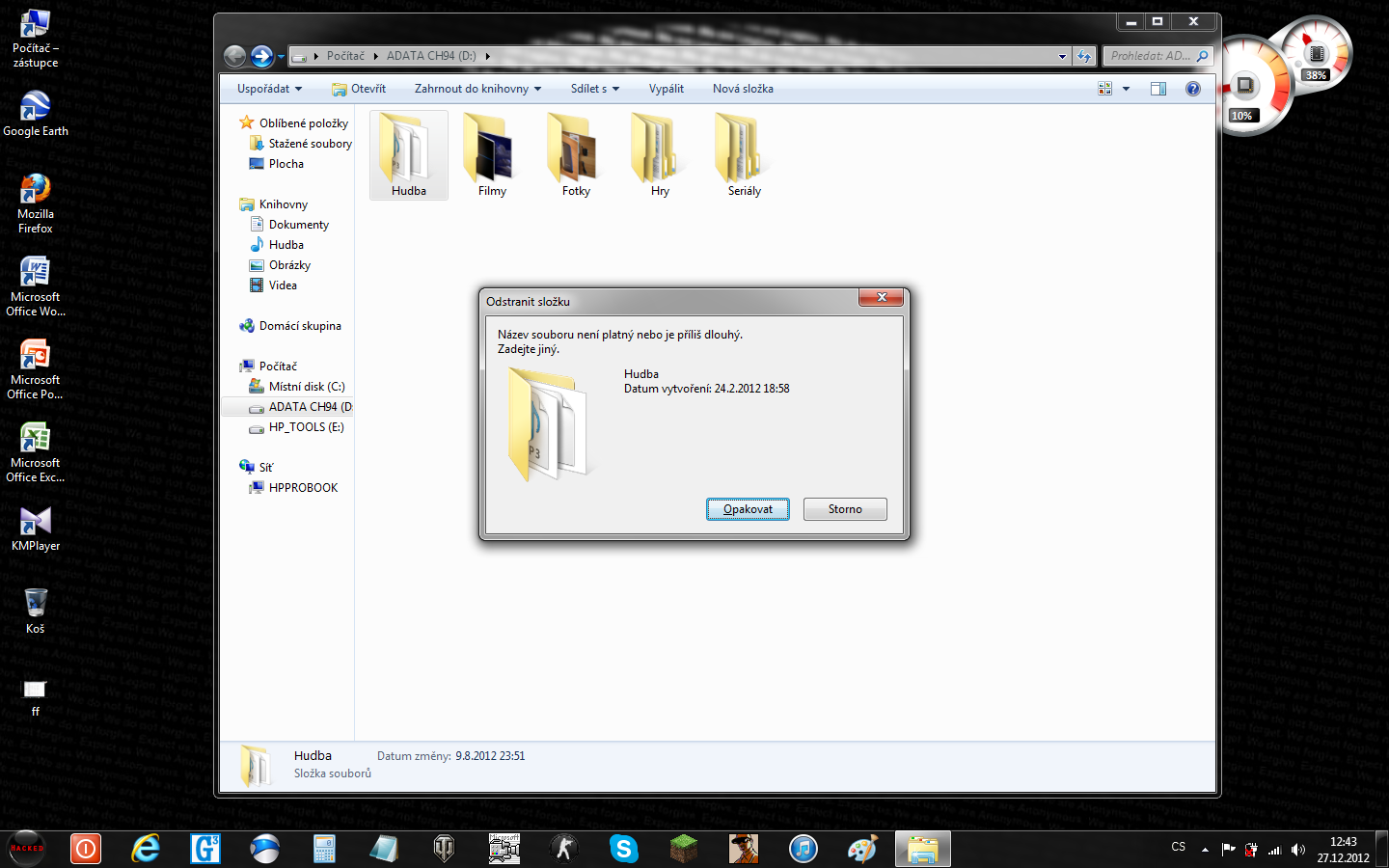Open Paint from taskbar
This screenshot has height=868, width=1389.
(863, 849)
